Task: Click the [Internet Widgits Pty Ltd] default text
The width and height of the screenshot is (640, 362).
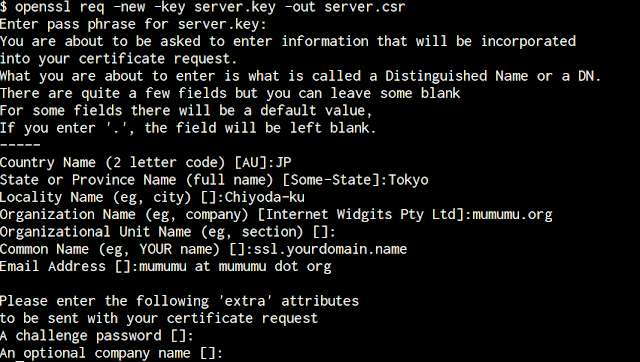Action: coord(362,215)
